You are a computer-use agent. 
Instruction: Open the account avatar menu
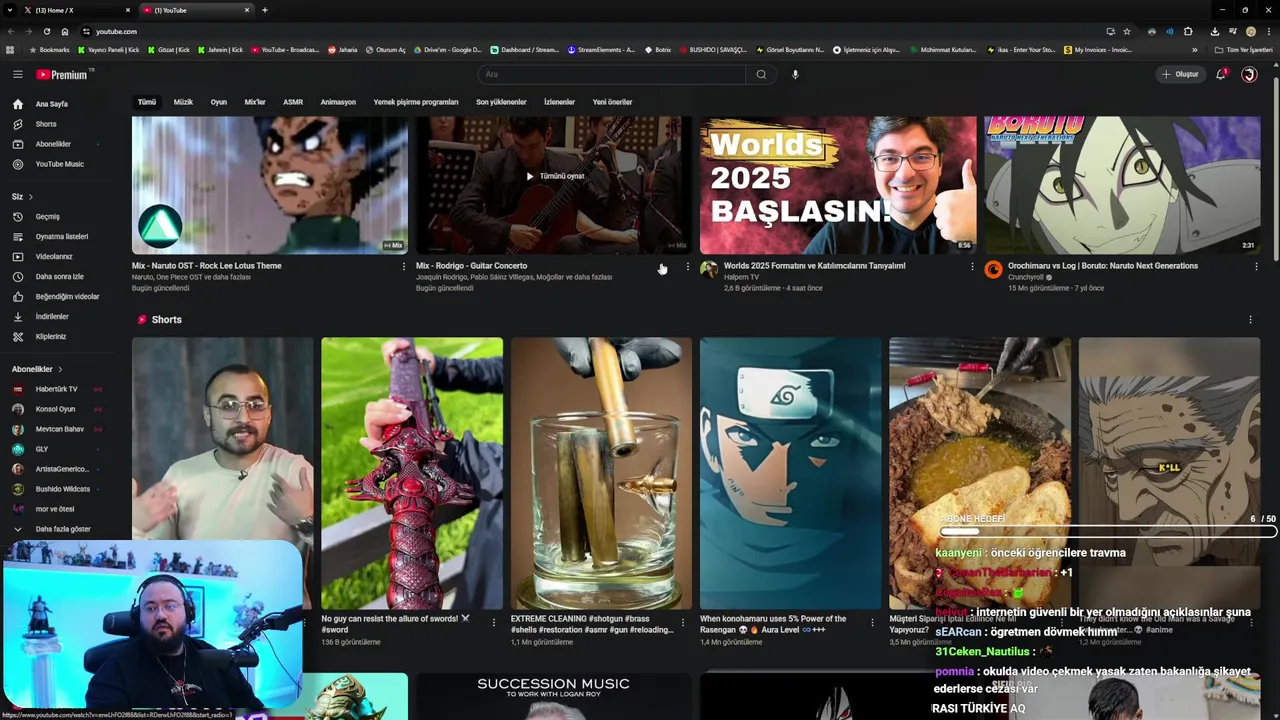click(1249, 74)
